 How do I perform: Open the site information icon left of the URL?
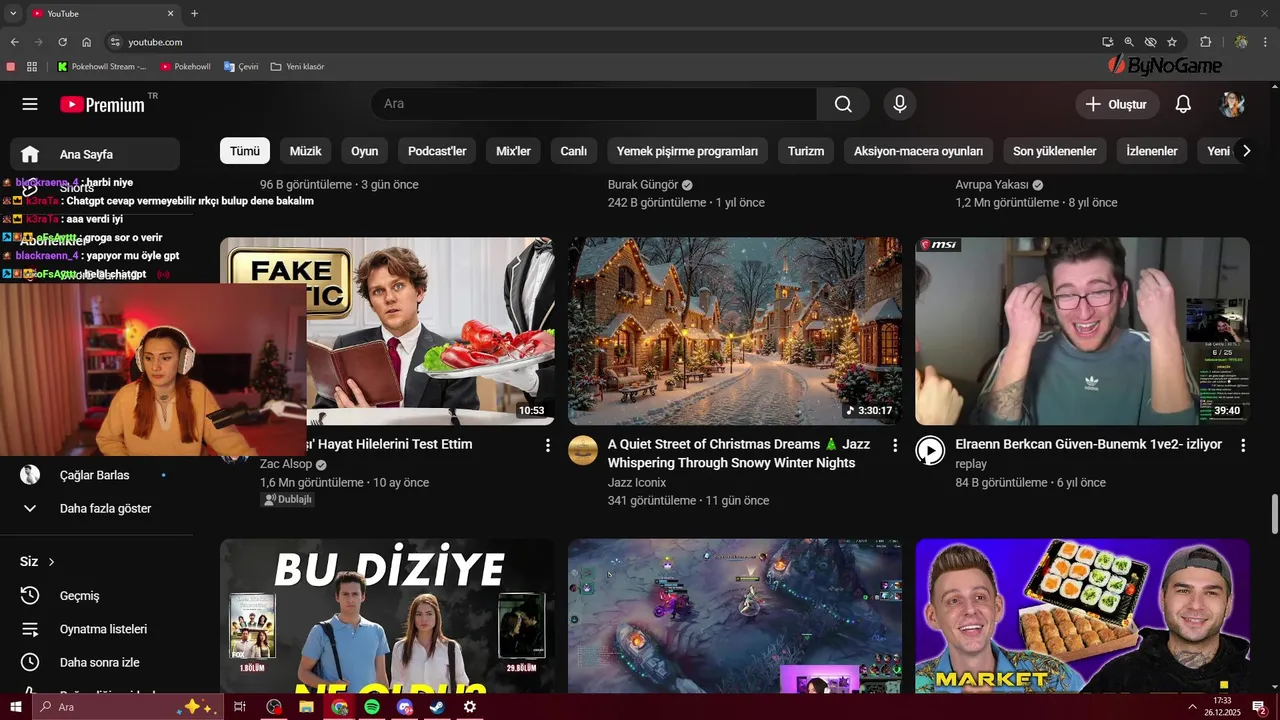click(x=115, y=42)
